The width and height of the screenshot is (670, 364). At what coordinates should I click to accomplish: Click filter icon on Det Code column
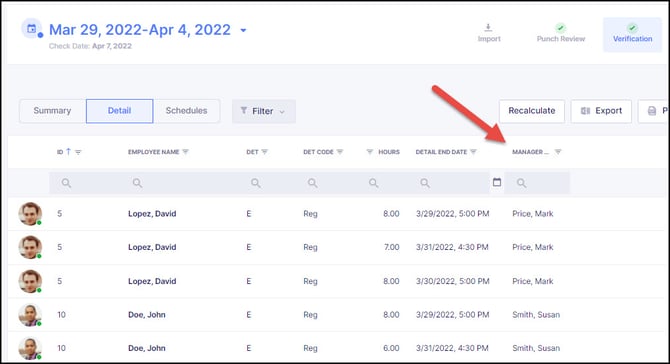coord(340,152)
